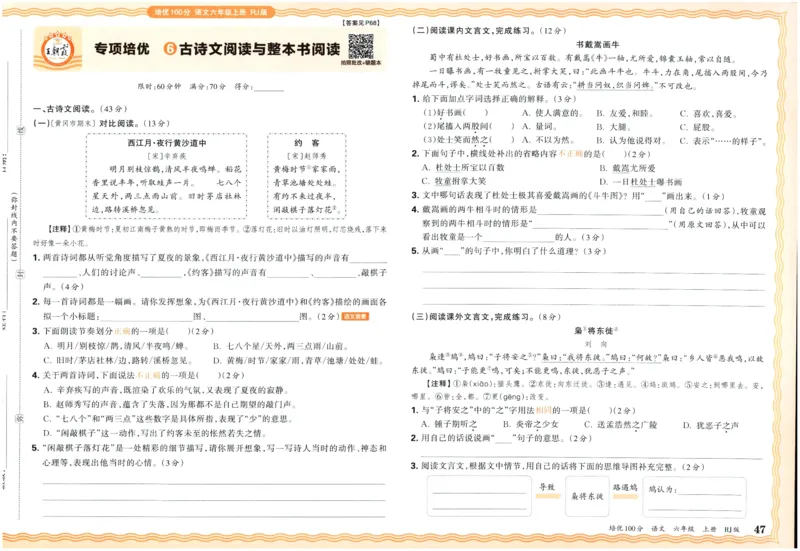Click the author line "[宋]辛弃疾"
Screen dimensions: 800x551
pyautogui.click(x=167, y=156)
